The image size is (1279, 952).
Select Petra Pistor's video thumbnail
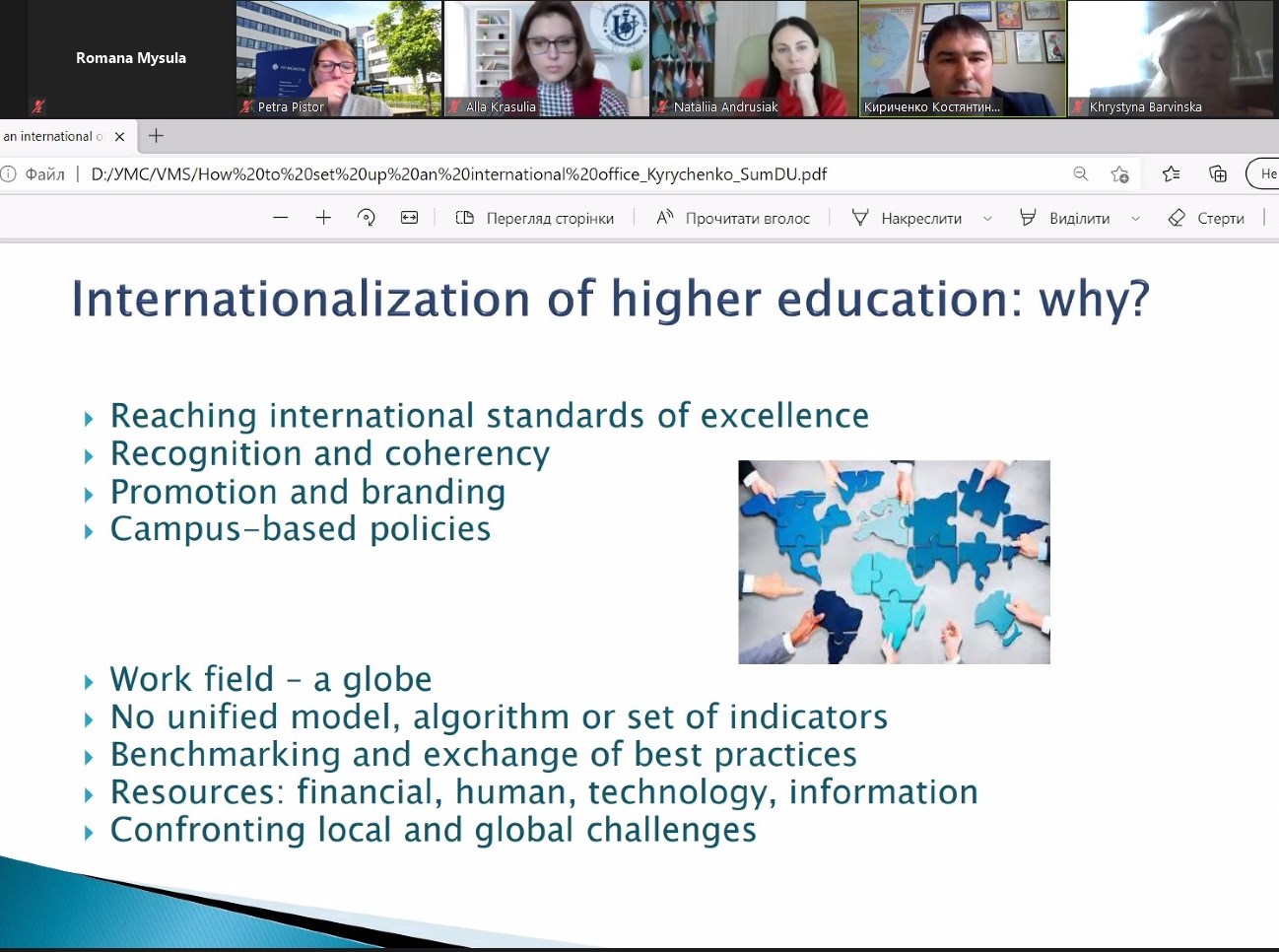338,59
